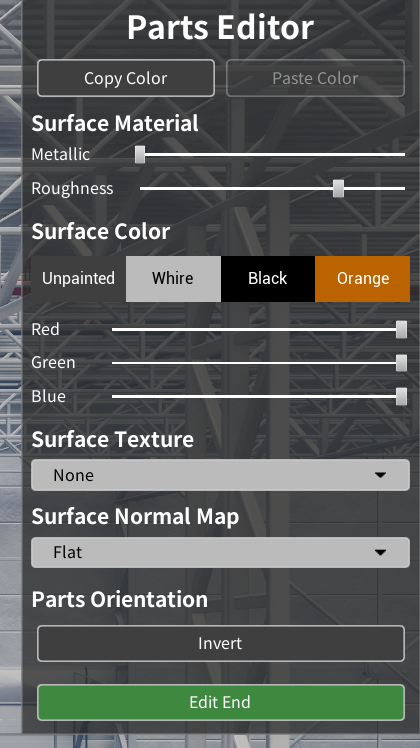This screenshot has height=748, width=420.
Task: Select the Black color swatch
Action: tap(267, 279)
